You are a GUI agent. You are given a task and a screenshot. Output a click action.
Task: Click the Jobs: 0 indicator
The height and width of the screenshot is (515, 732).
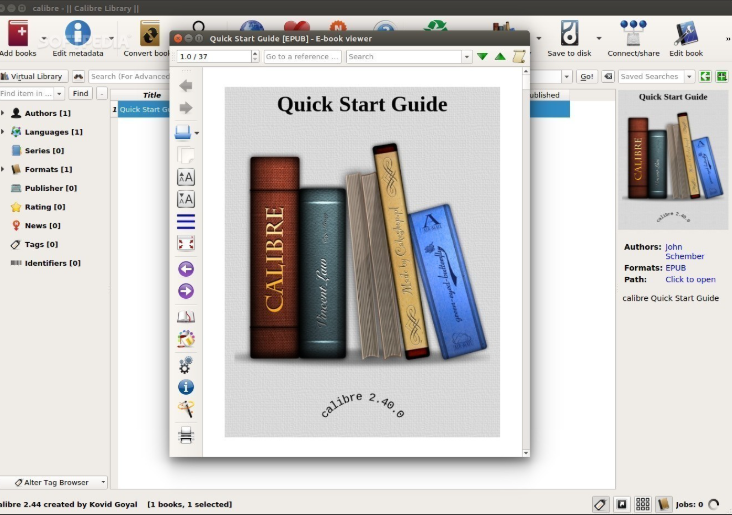pos(689,504)
